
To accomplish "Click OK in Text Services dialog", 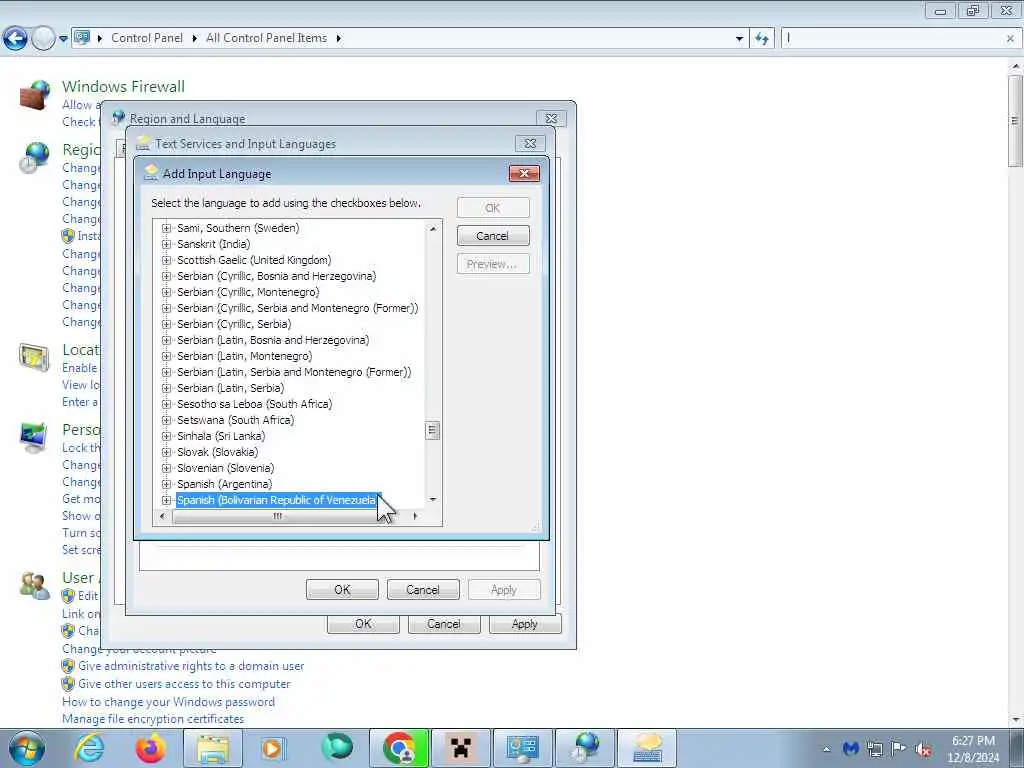I will click(342, 590).
